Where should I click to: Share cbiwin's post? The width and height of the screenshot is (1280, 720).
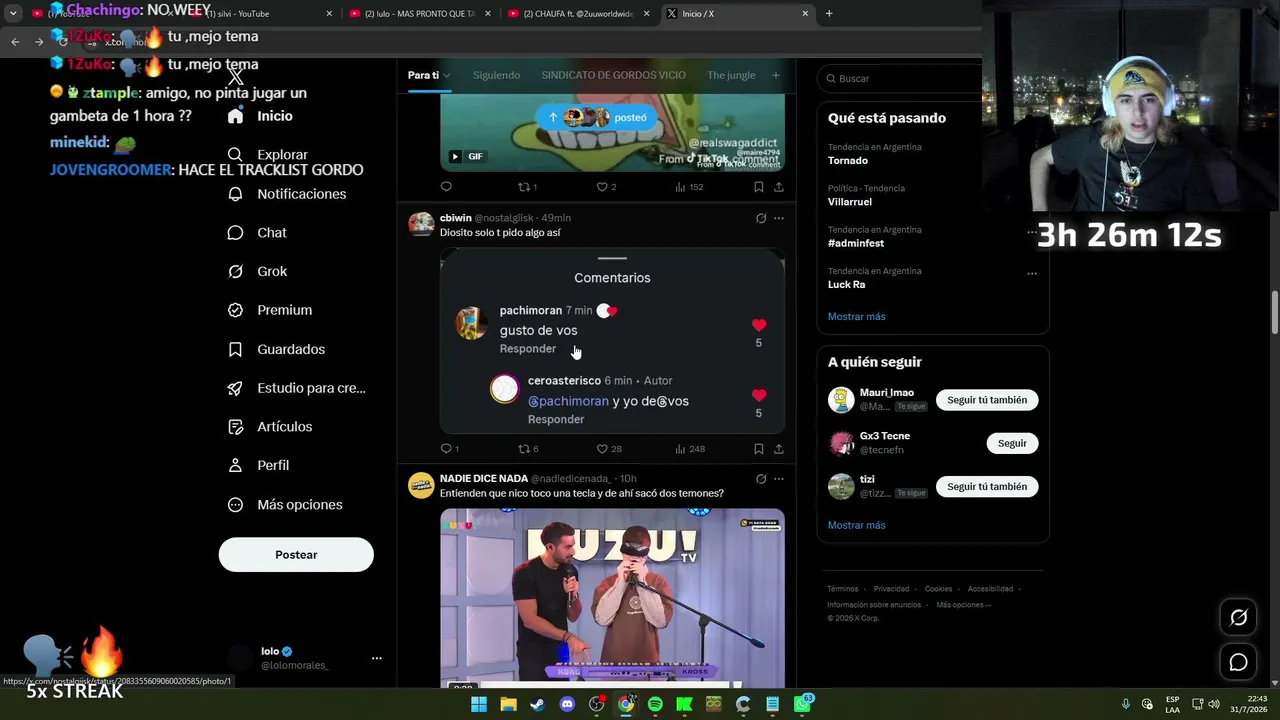[x=779, y=449]
